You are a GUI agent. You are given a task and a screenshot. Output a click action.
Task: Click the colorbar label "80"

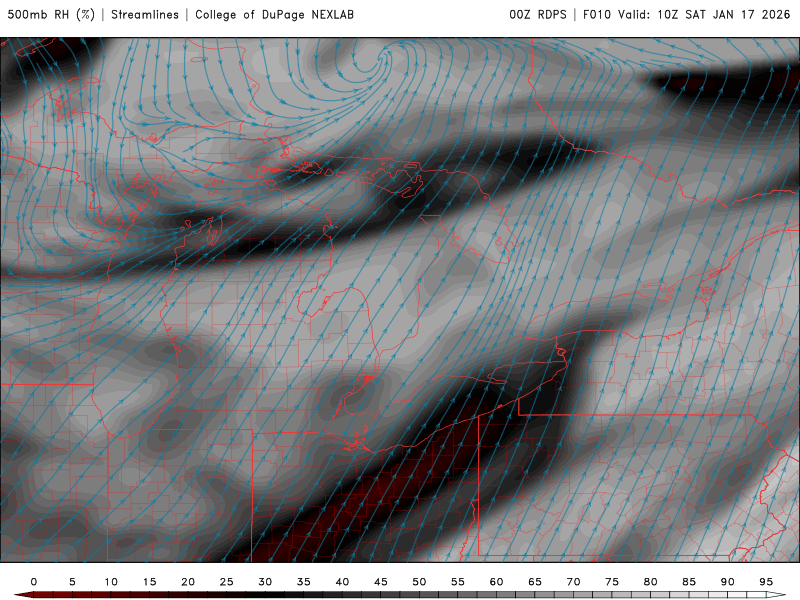pyautogui.click(x=651, y=582)
